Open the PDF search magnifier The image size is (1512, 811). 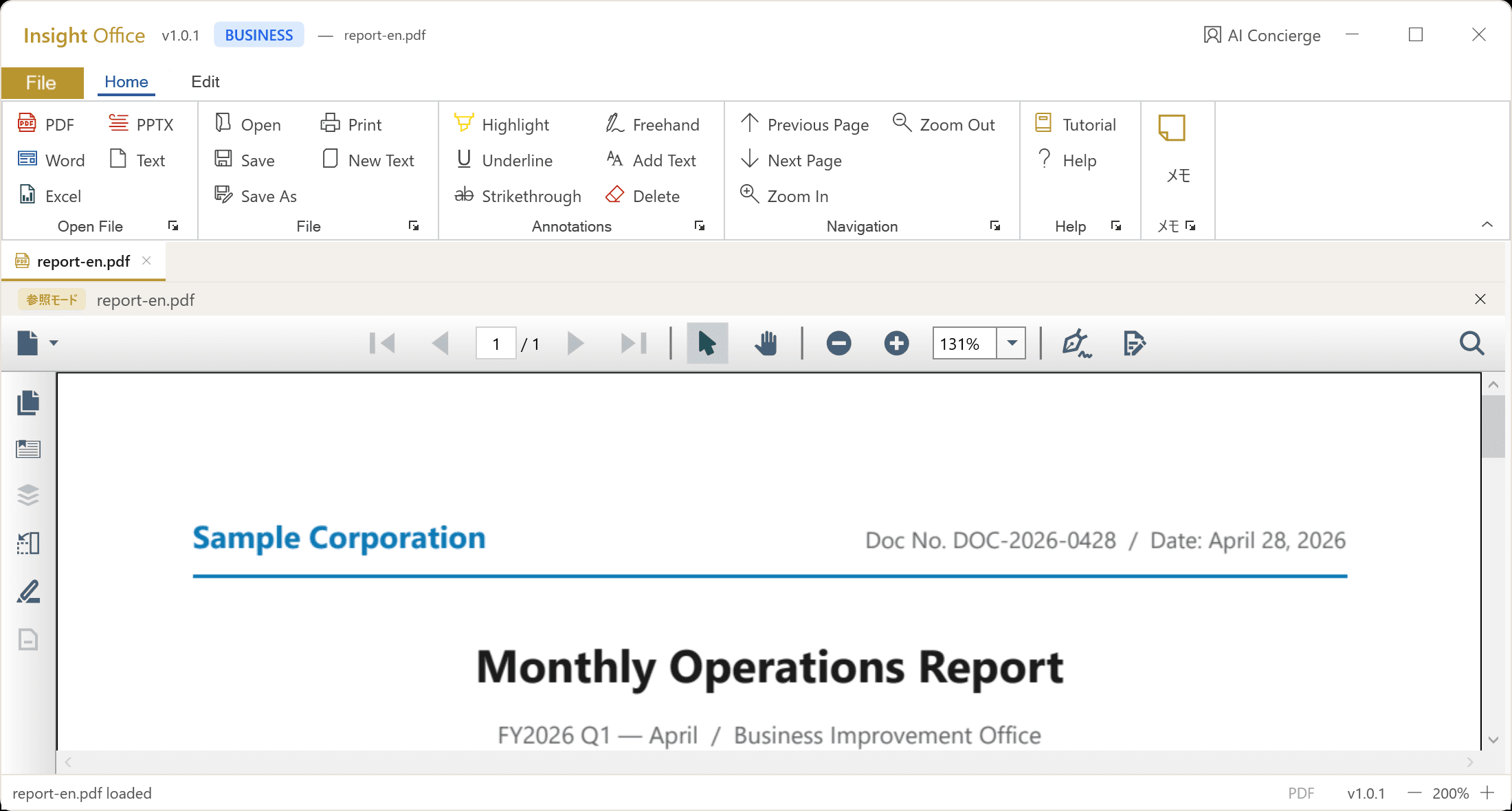(x=1471, y=343)
